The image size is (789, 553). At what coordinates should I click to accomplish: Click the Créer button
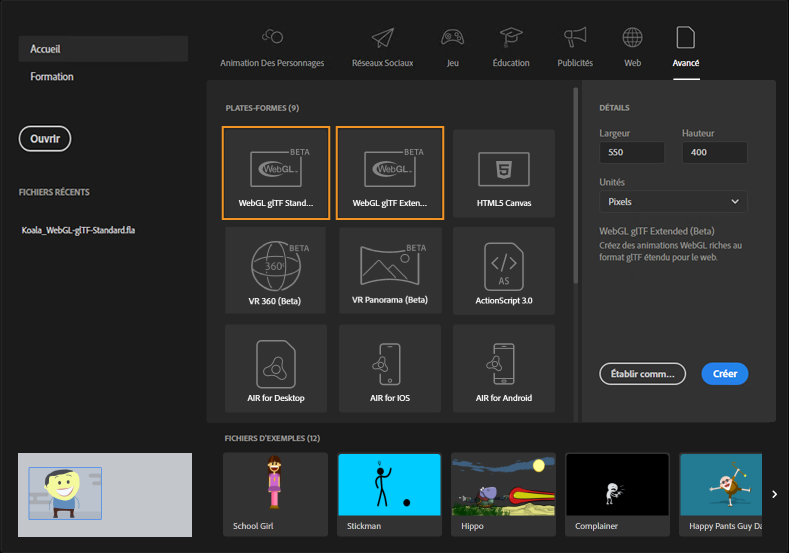tap(725, 374)
